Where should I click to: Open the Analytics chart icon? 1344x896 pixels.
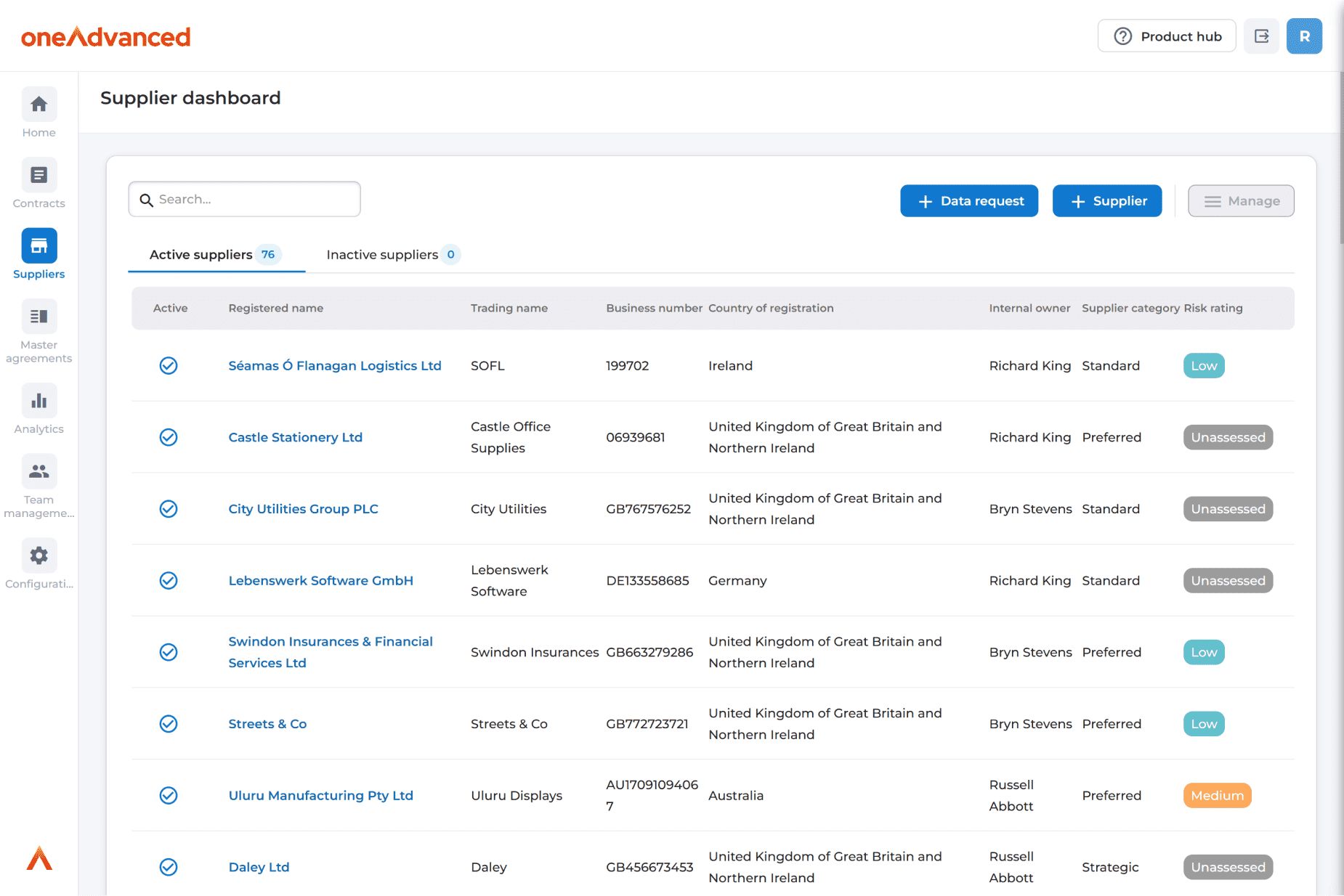39,402
